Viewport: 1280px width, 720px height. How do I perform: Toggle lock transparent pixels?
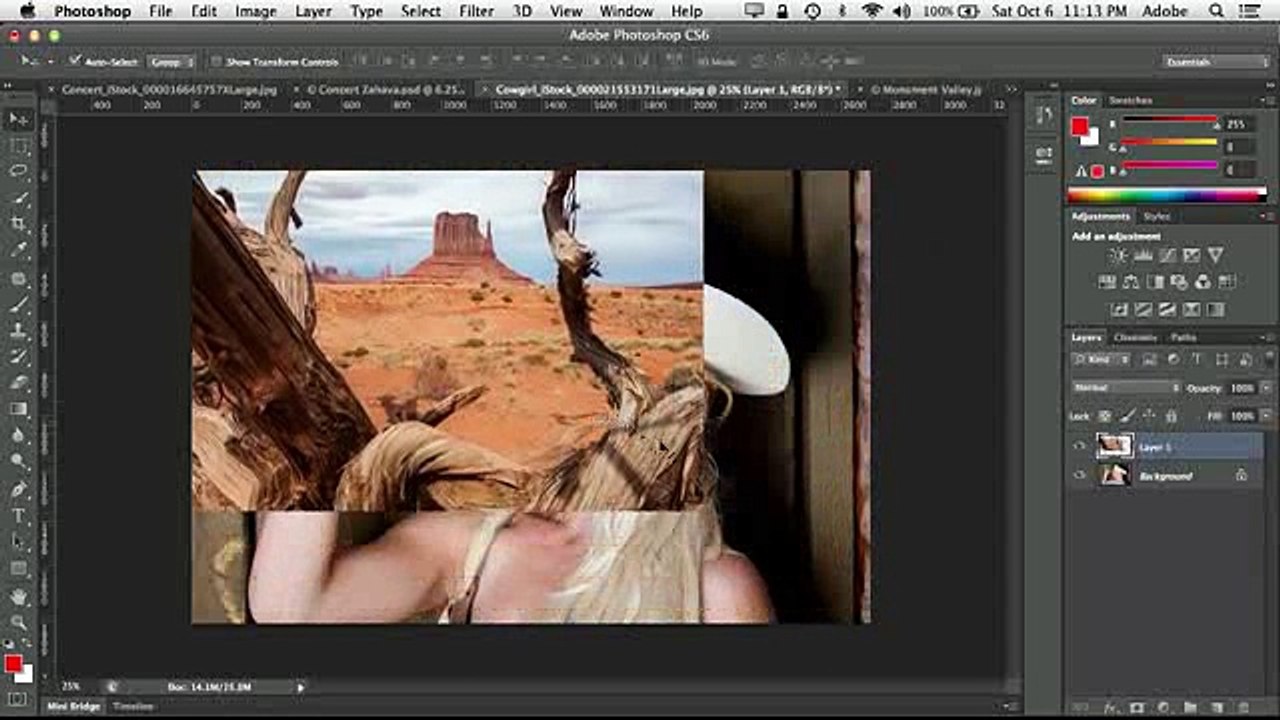point(1105,415)
